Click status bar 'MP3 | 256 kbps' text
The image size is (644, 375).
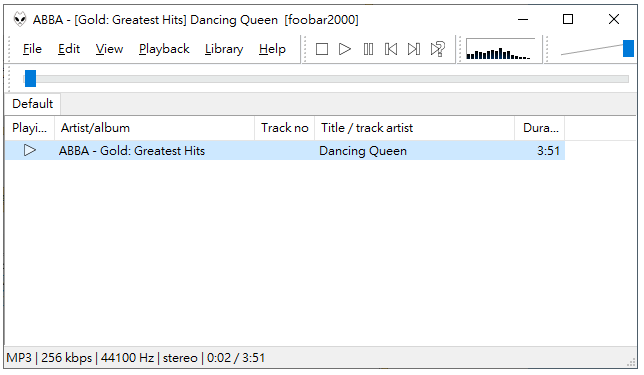(x=49, y=358)
